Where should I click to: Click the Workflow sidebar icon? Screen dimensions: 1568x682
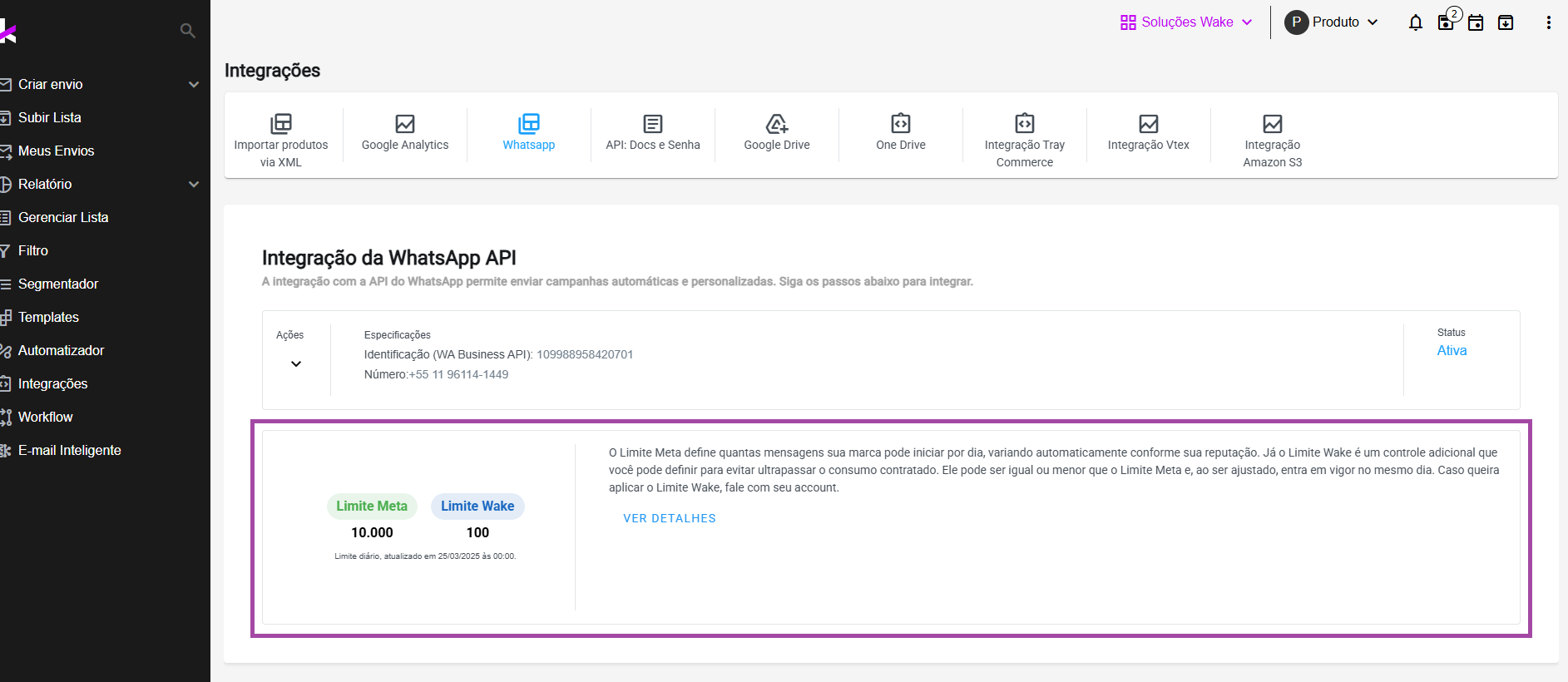(4, 418)
